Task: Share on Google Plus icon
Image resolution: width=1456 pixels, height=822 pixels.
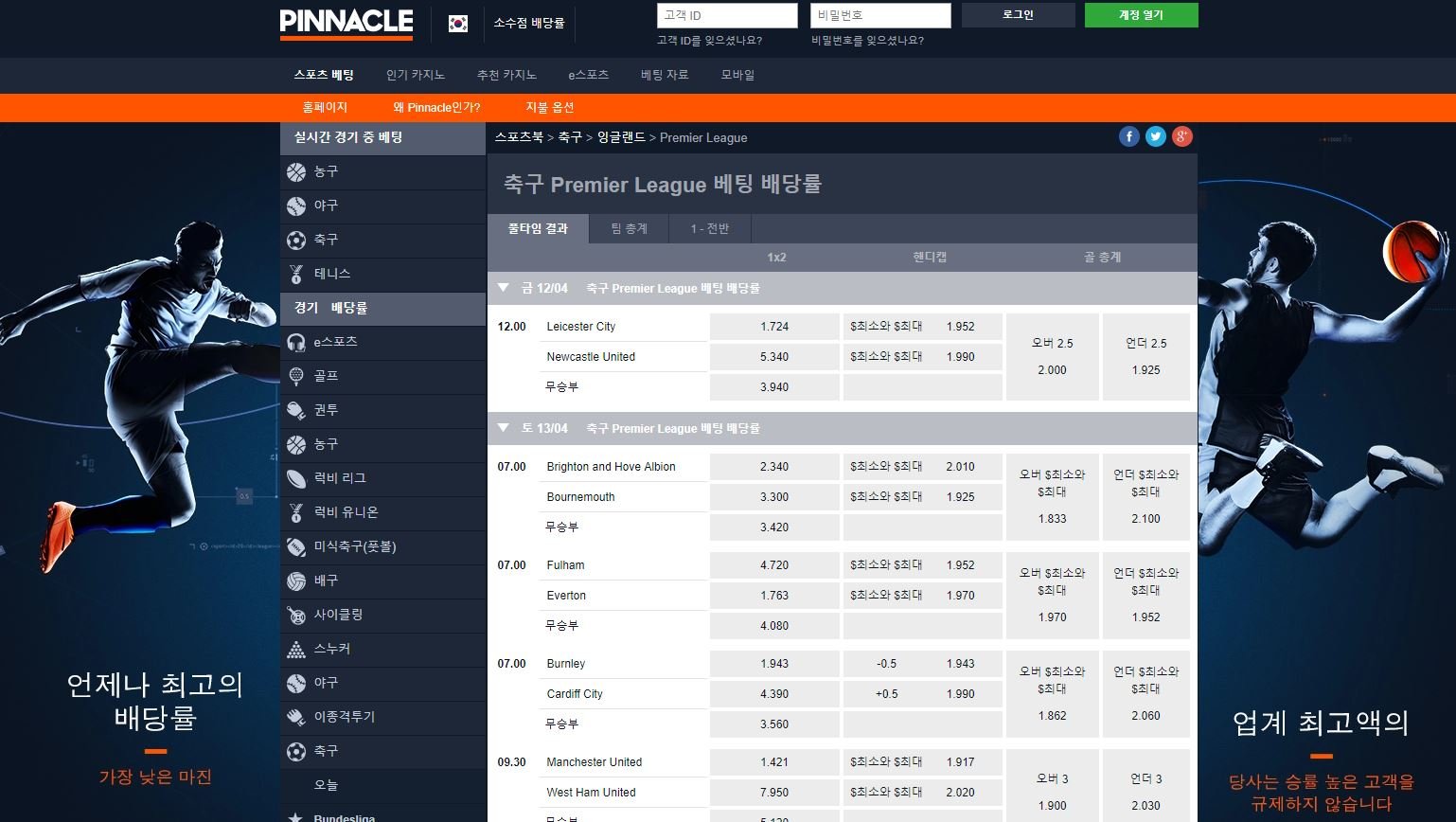Action: pyautogui.click(x=1182, y=136)
